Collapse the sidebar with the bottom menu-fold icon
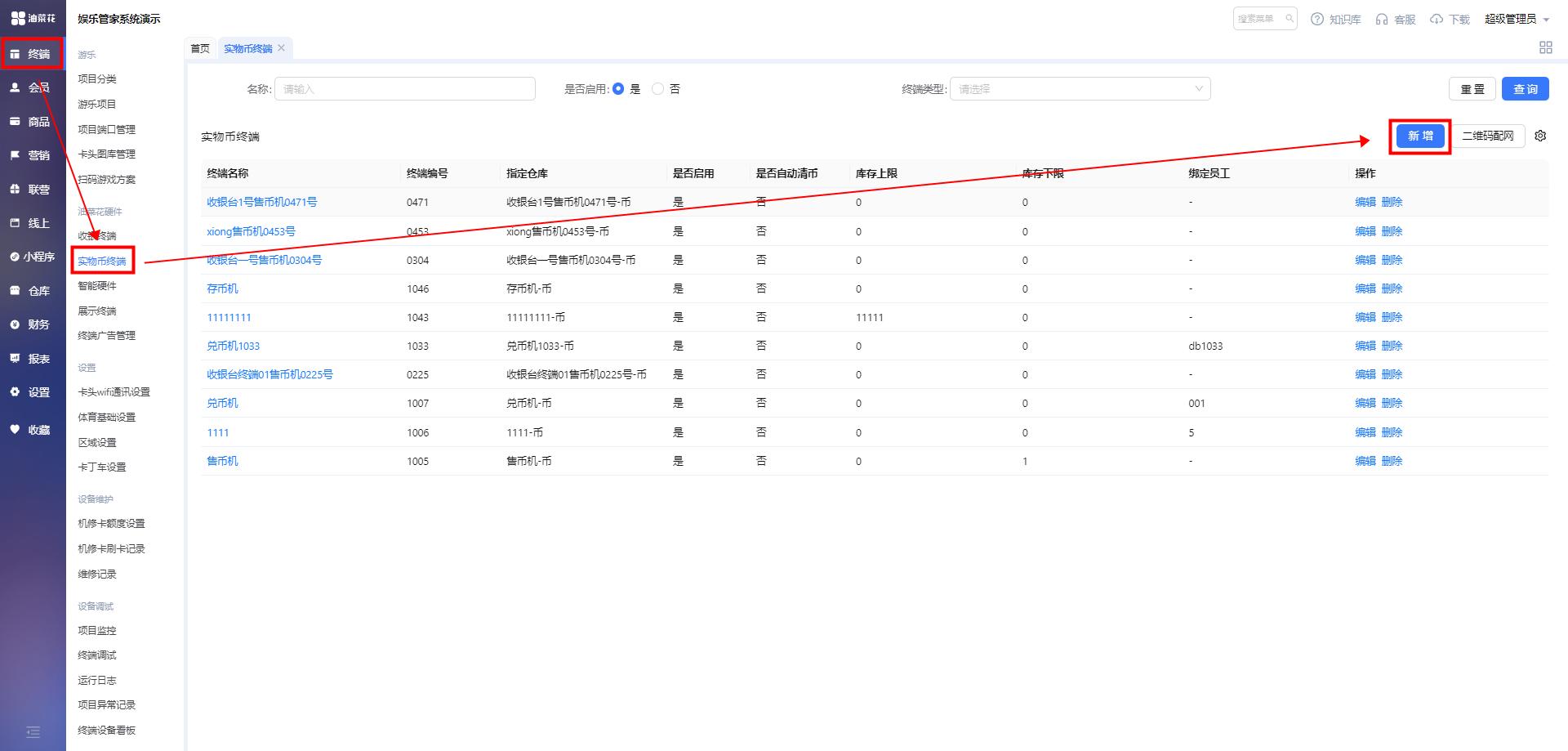1568x751 pixels. tap(33, 732)
